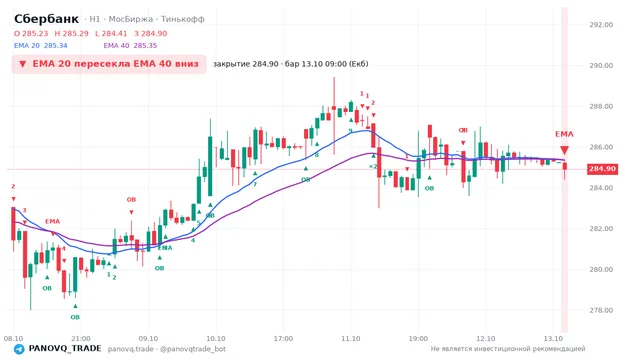The image size is (640, 360).
Task: Click the Сбербанк chart title
Action: [x=47, y=19]
